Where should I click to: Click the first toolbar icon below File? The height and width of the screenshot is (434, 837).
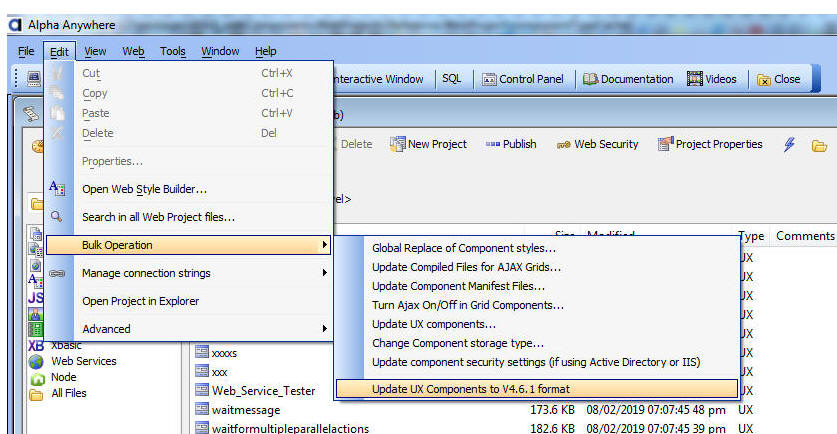(x=34, y=78)
